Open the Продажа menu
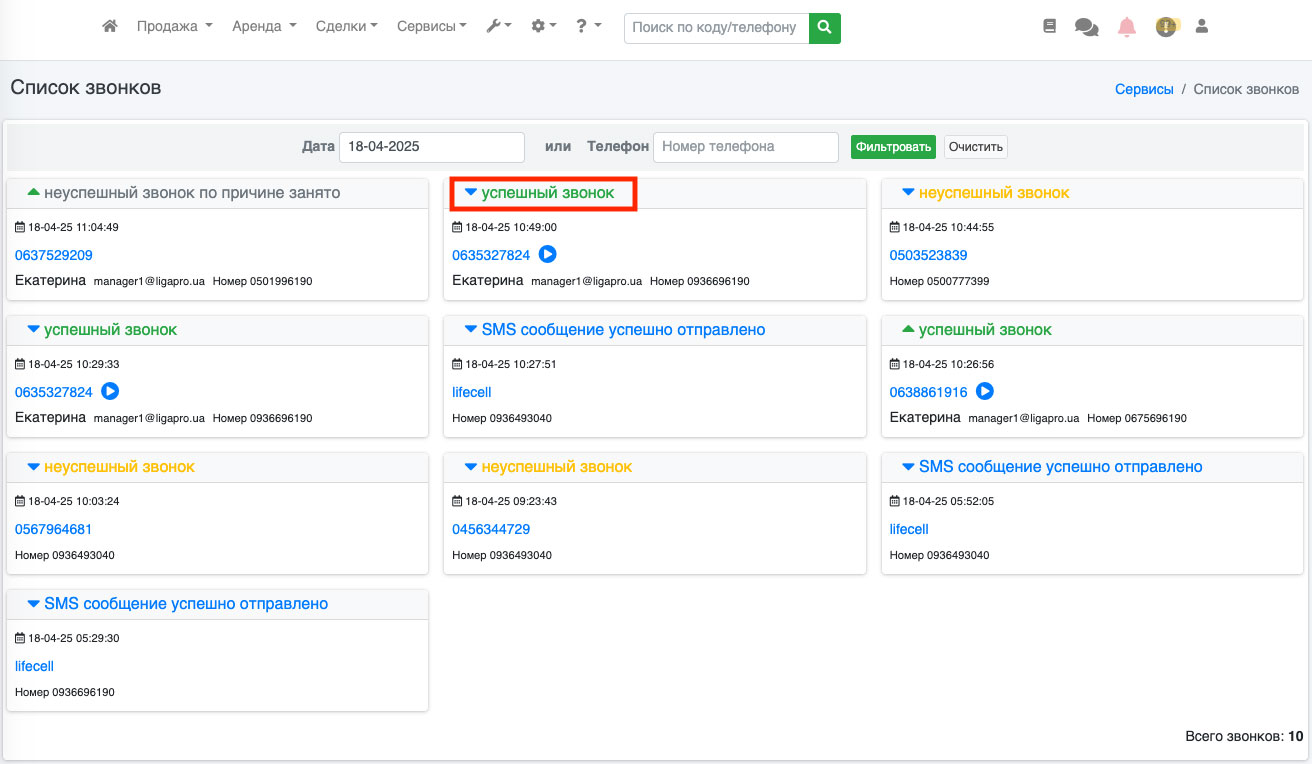1312x764 pixels. pyautogui.click(x=174, y=27)
